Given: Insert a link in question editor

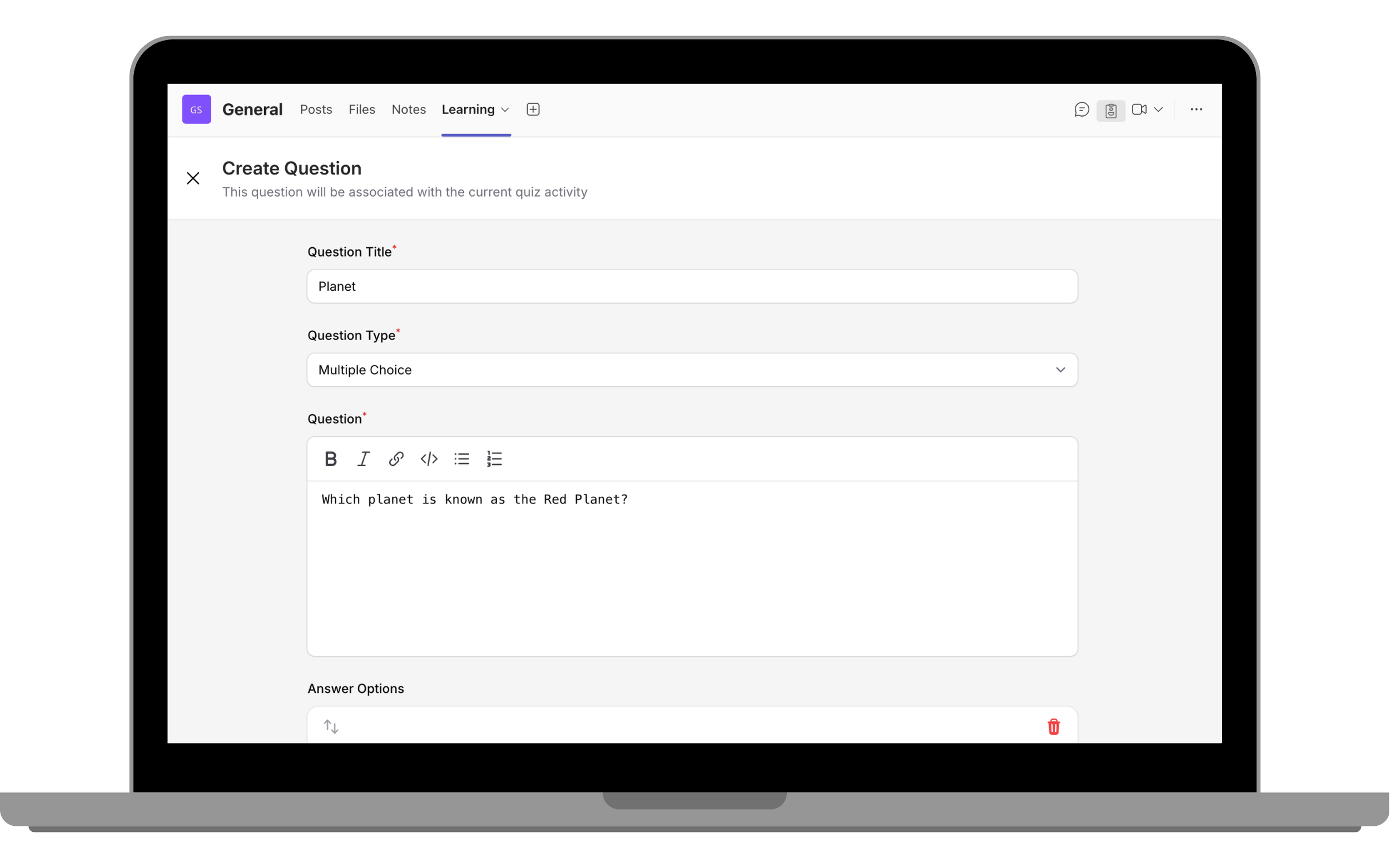Looking at the screenshot, I should click(396, 458).
